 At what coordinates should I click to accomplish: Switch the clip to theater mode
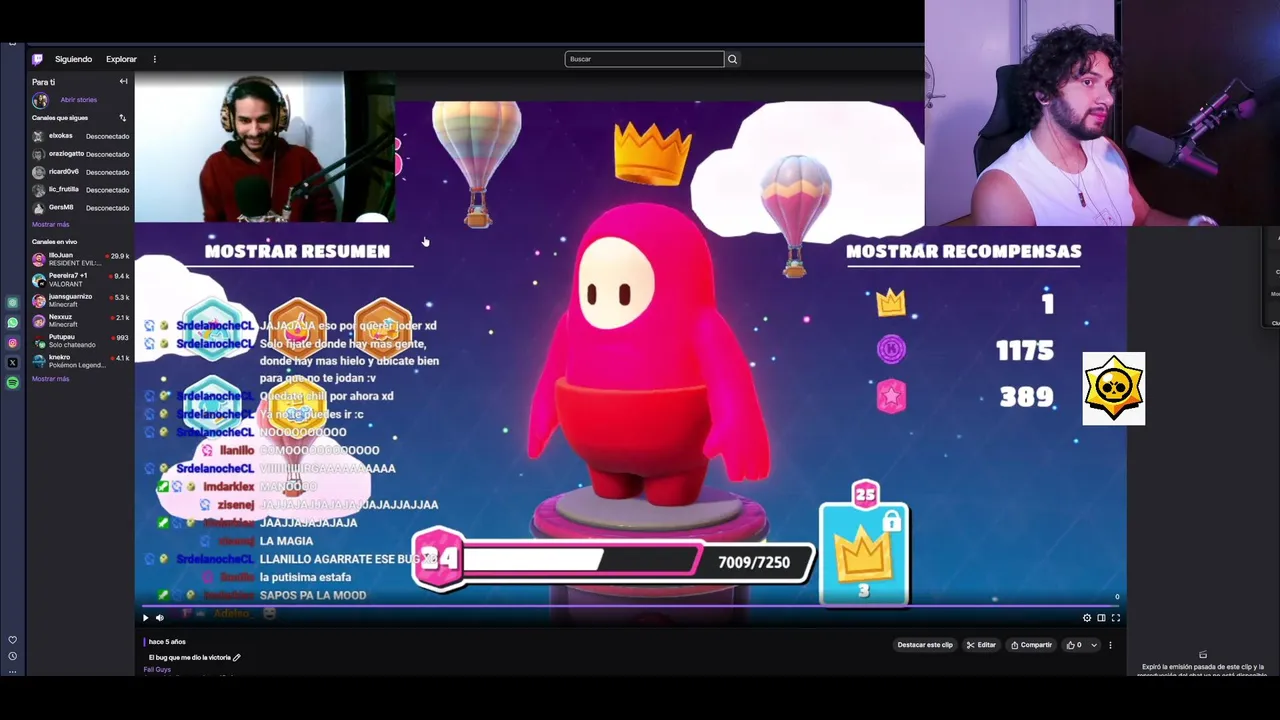point(1101,618)
